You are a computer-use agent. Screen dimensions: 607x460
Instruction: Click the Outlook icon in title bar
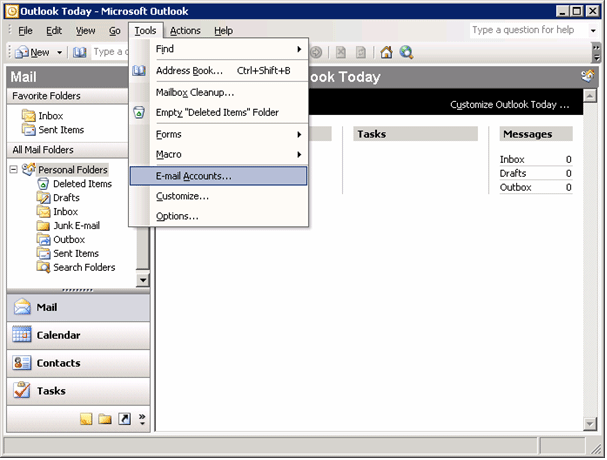[12, 11]
